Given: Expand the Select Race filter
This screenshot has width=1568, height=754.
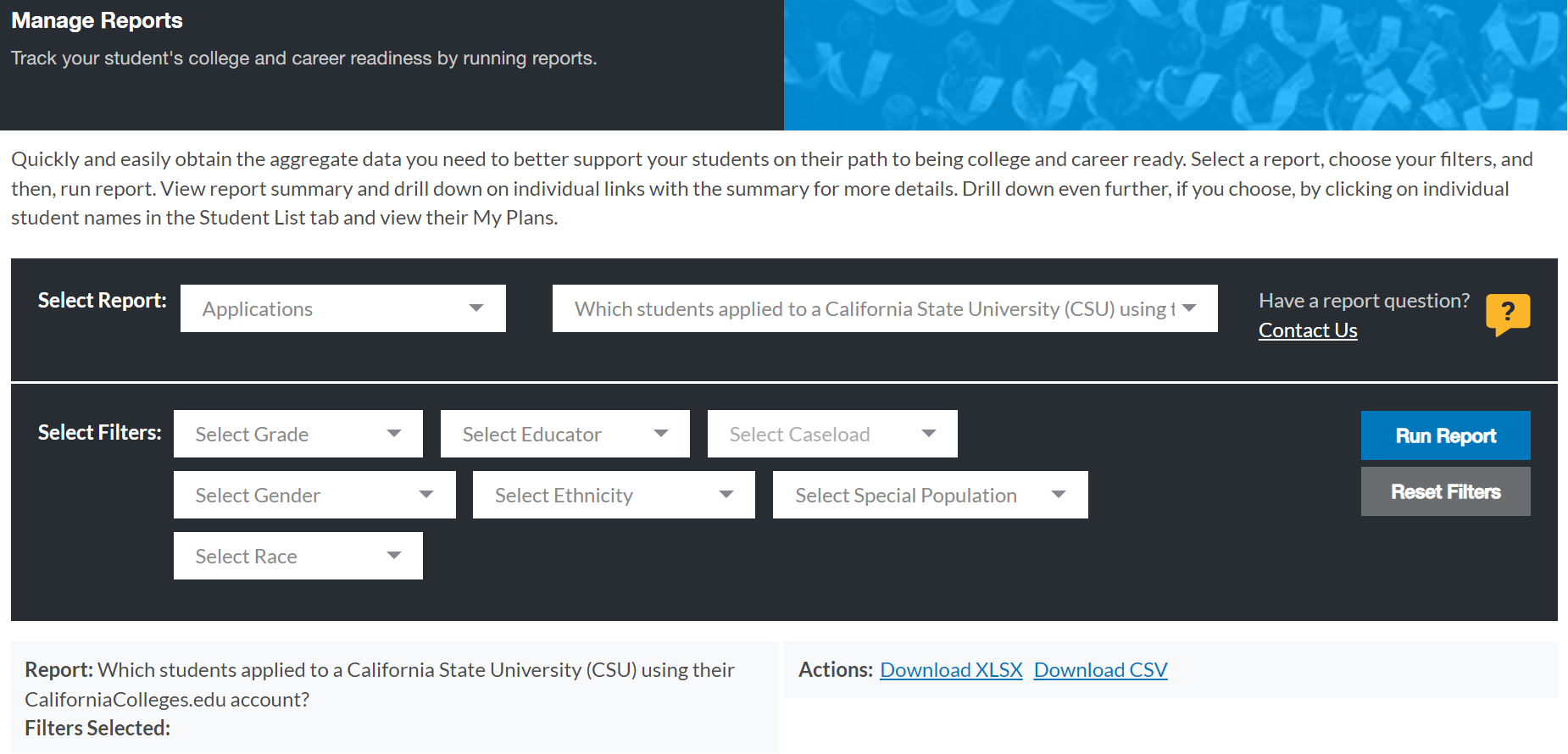Looking at the screenshot, I should (298, 556).
